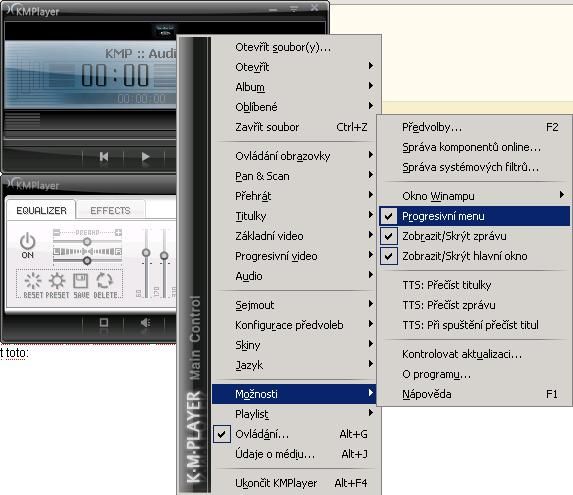
Task: Click the preamp plus icon
Action: 118,233
